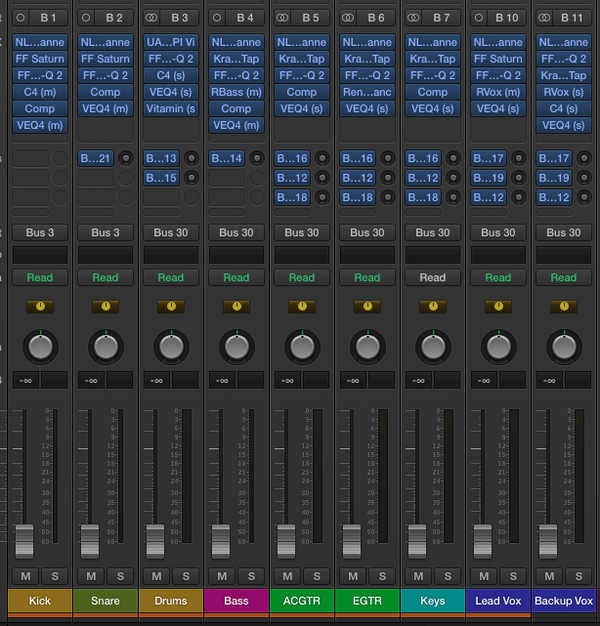The width and height of the screenshot is (600, 626).
Task: Click the EGTR volume fader handle
Action: [351, 541]
